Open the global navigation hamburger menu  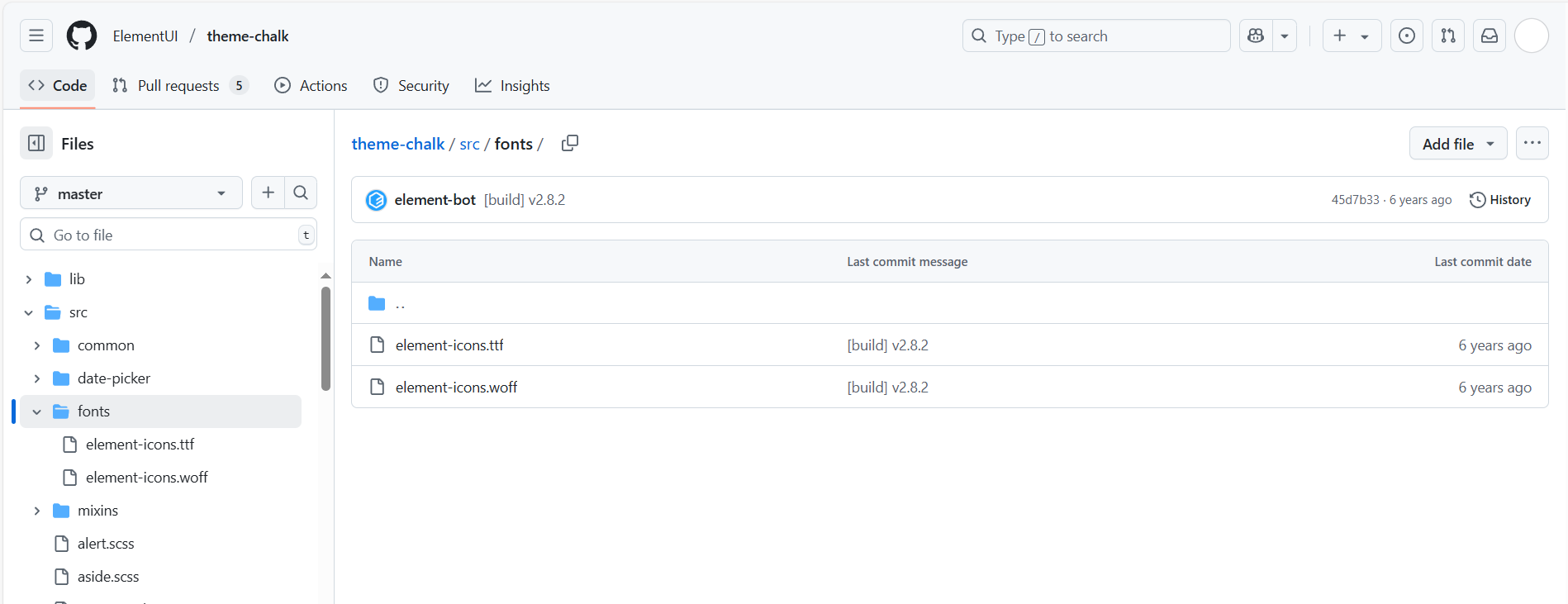tap(36, 36)
